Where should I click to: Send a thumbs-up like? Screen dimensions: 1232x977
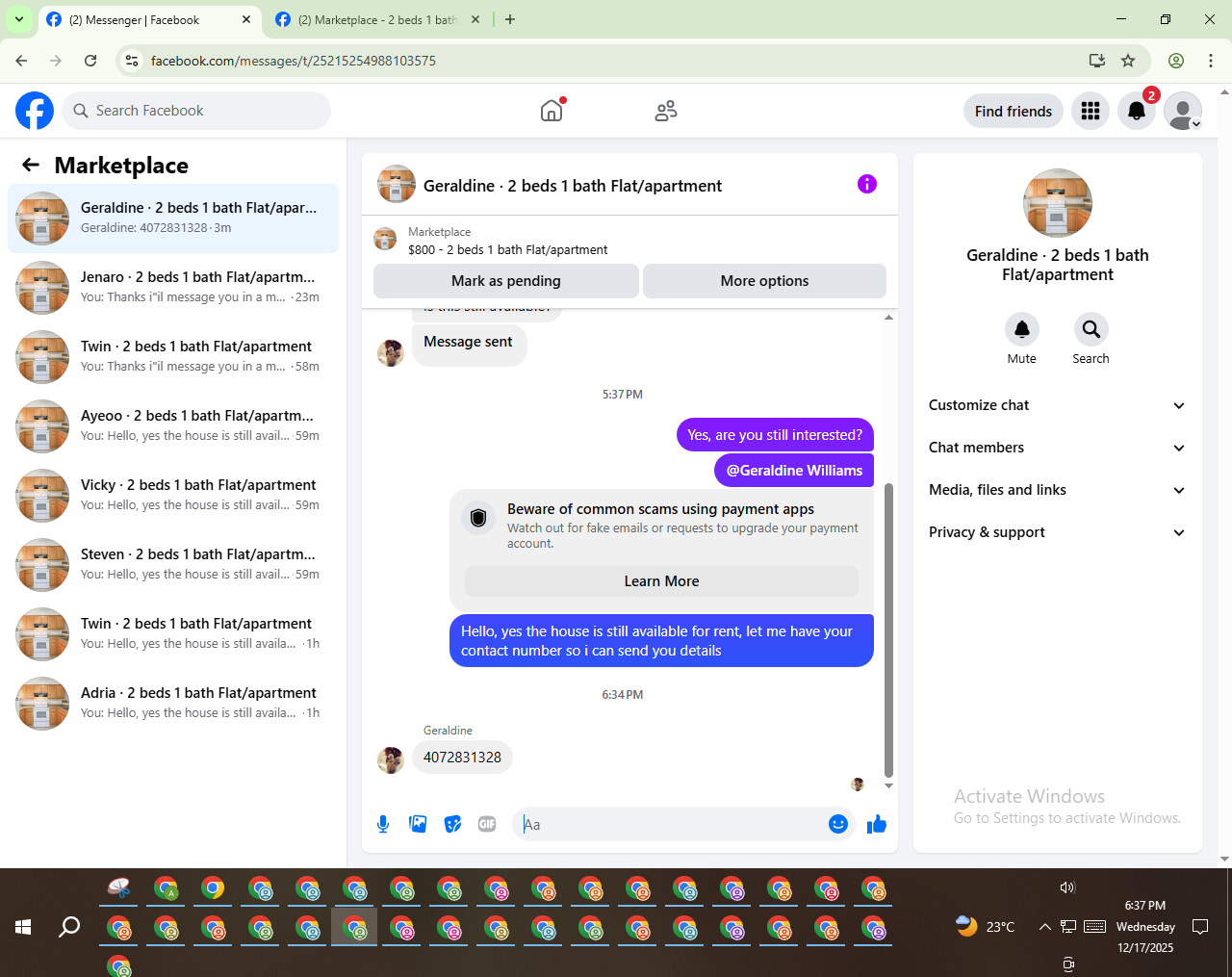(x=877, y=824)
